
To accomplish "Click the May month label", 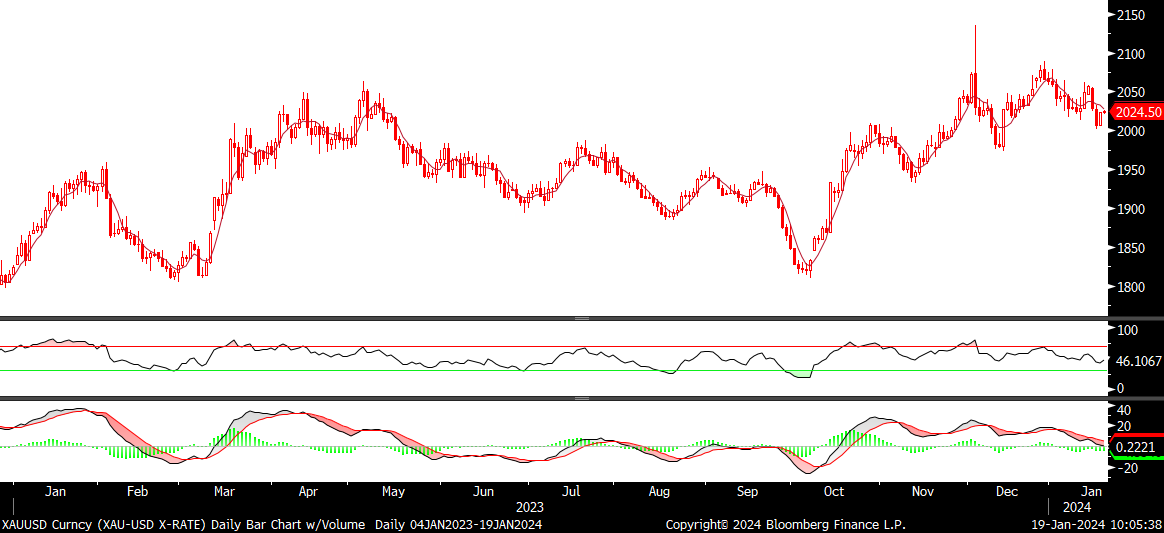I will pyautogui.click(x=393, y=491).
